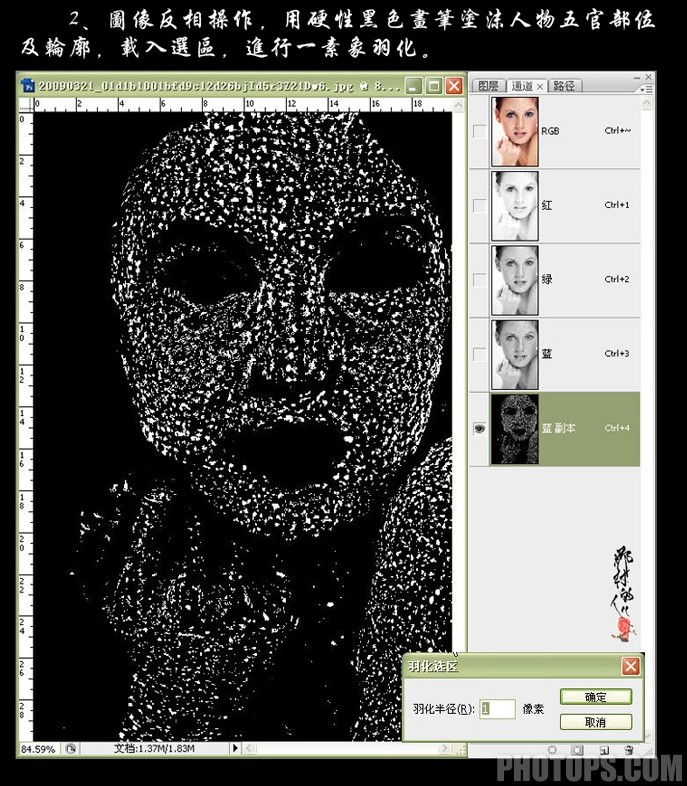Click the 蓝 channel name
The height and width of the screenshot is (786, 687).
coord(547,353)
